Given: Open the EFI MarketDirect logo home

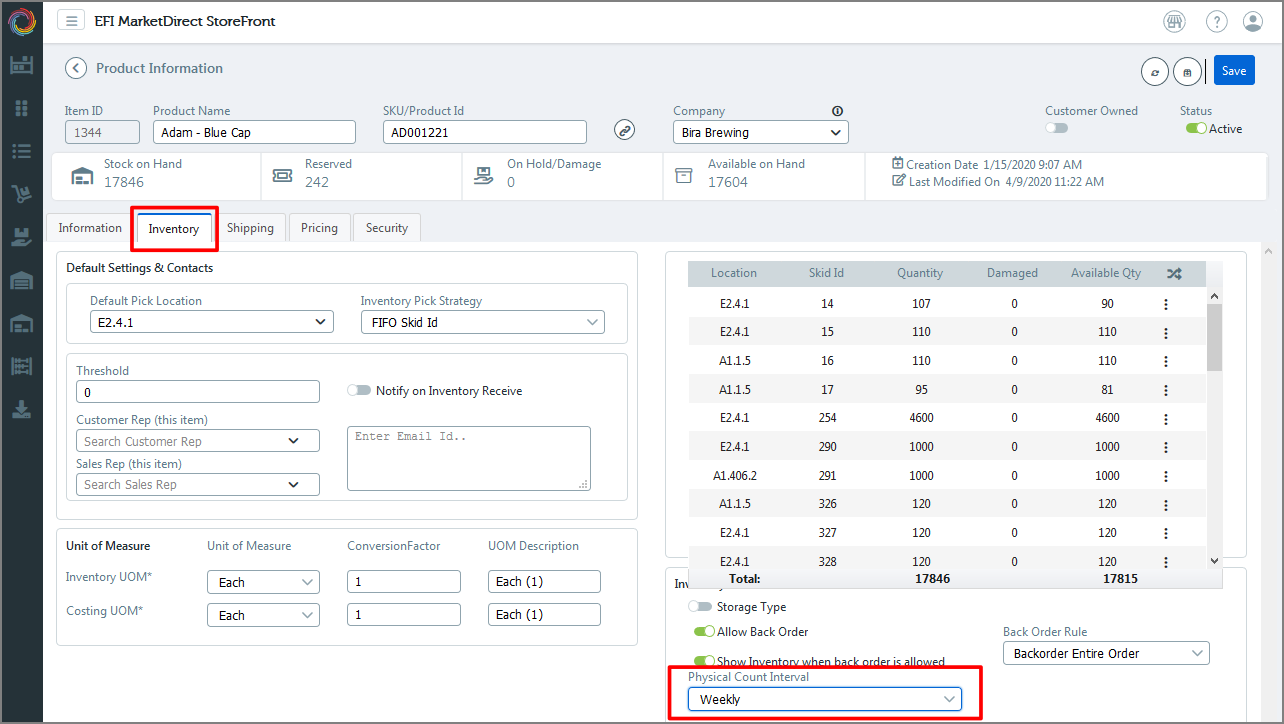Looking at the screenshot, I should pyautogui.click(x=21, y=22).
